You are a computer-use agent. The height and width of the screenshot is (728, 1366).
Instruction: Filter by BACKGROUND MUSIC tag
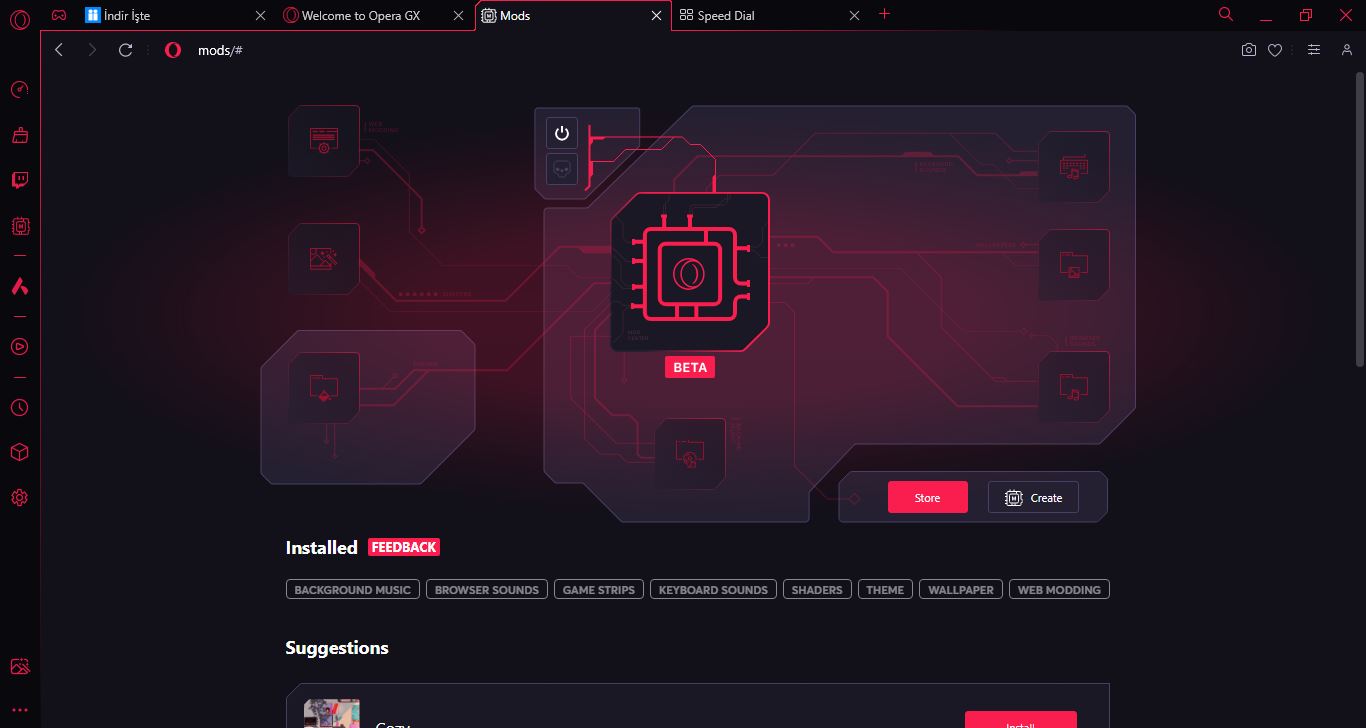tap(352, 590)
